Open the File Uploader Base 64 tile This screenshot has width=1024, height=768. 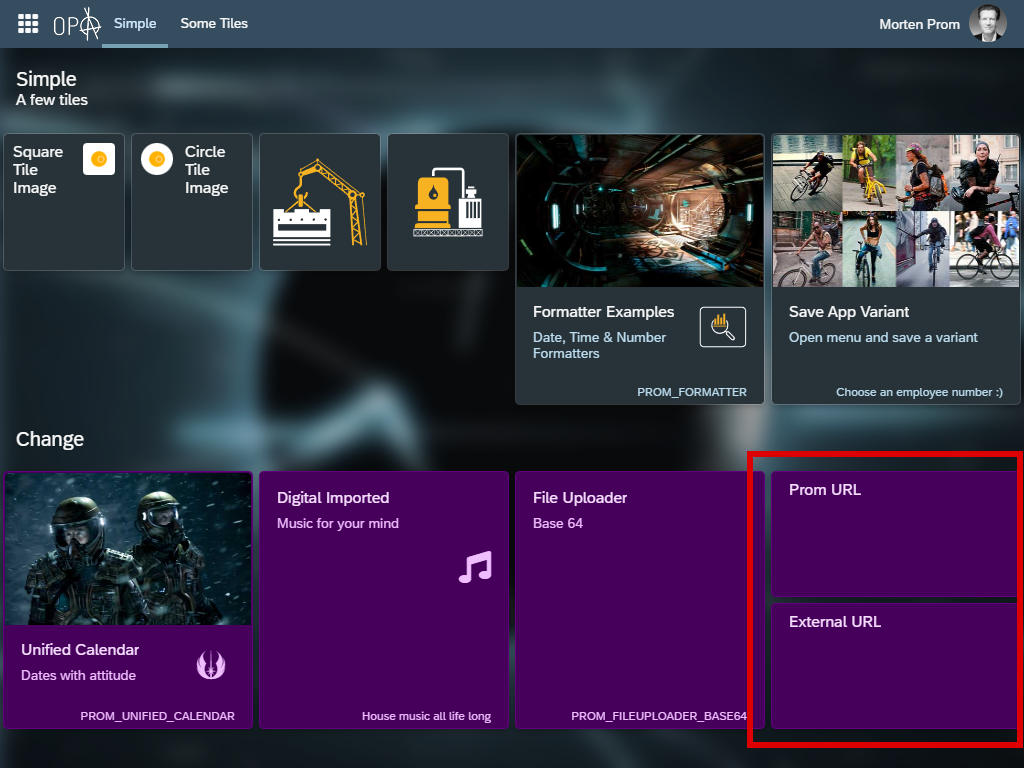(x=638, y=600)
